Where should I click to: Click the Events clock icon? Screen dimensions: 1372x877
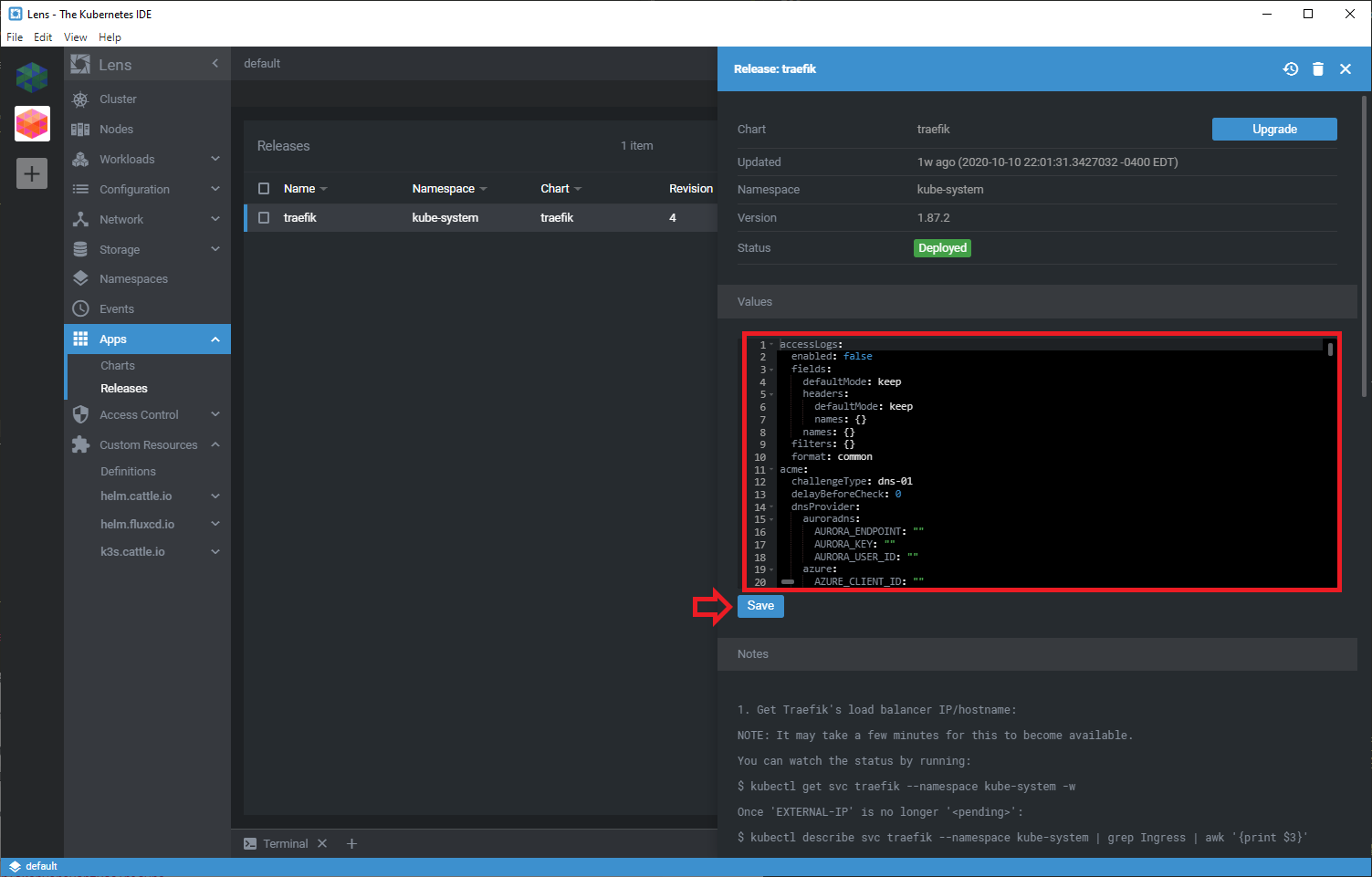[80, 309]
